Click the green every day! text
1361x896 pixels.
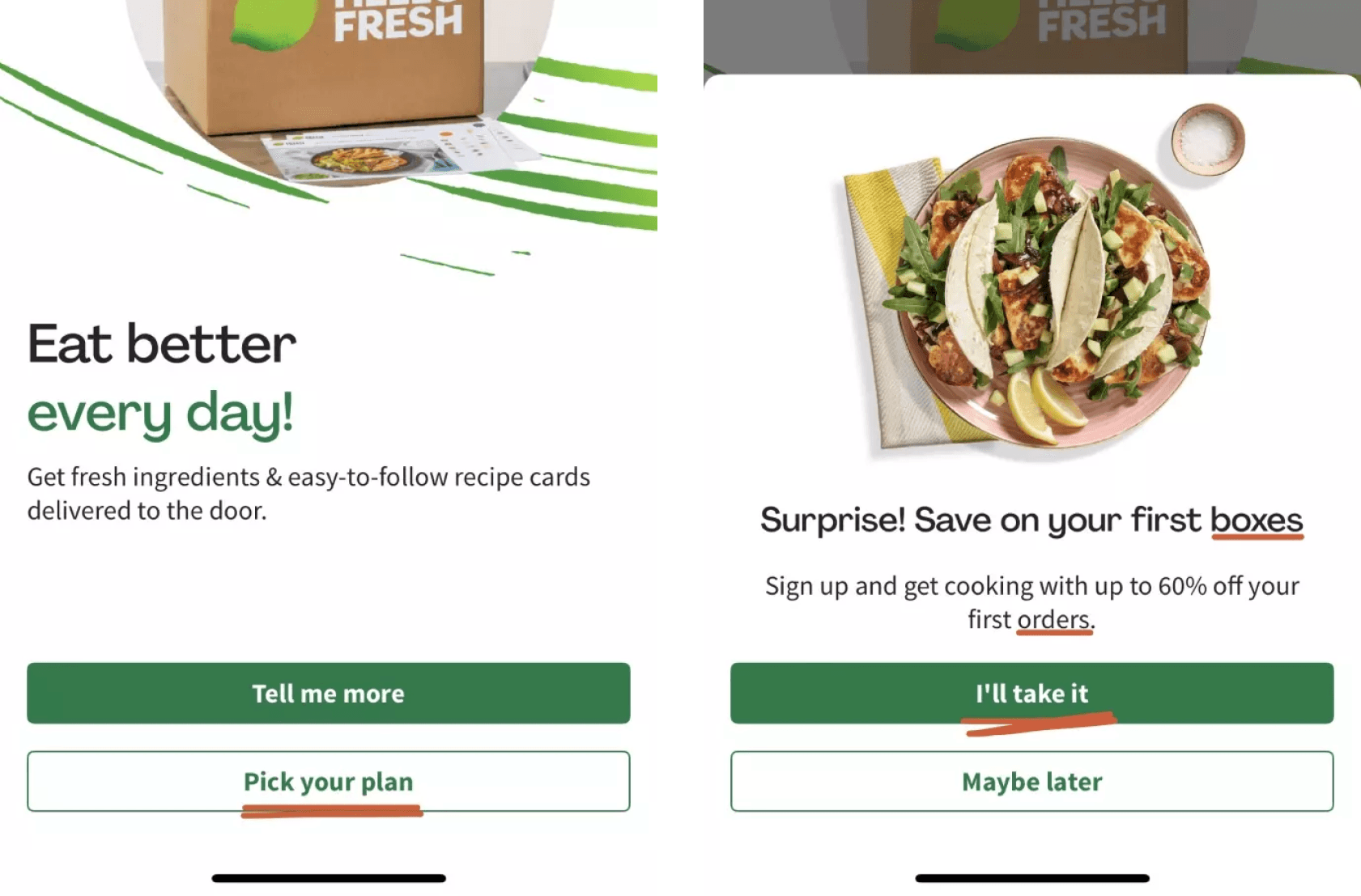point(159,413)
